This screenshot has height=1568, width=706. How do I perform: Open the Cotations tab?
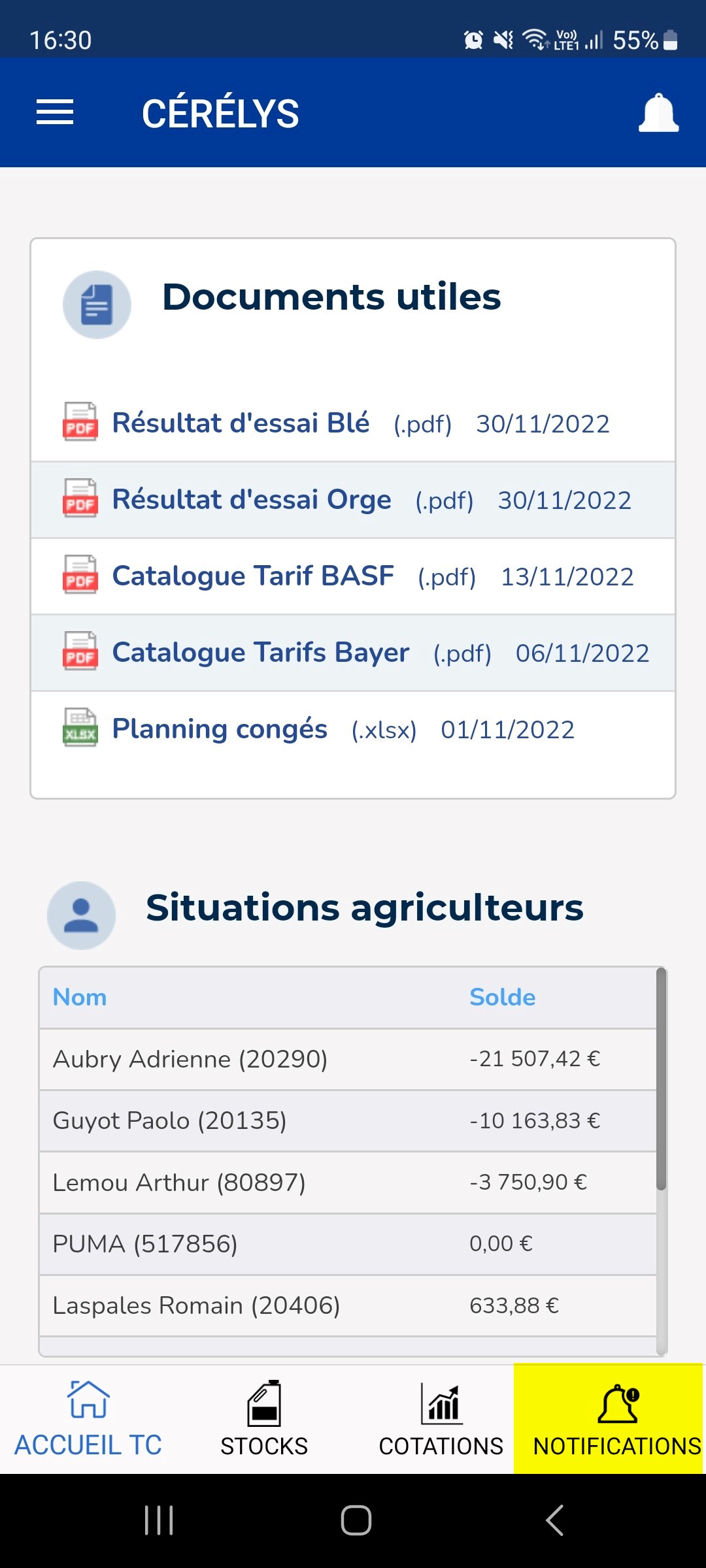click(x=441, y=1418)
